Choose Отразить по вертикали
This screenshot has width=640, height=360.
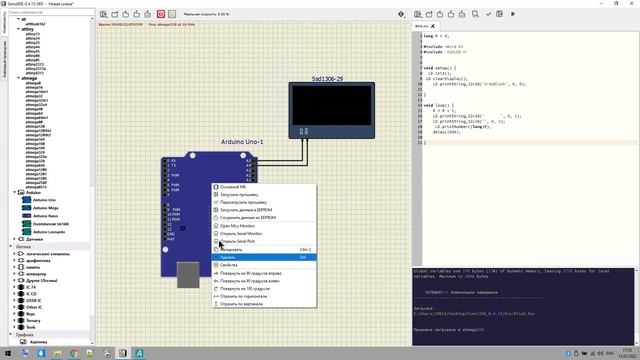[x=264, y=304]
